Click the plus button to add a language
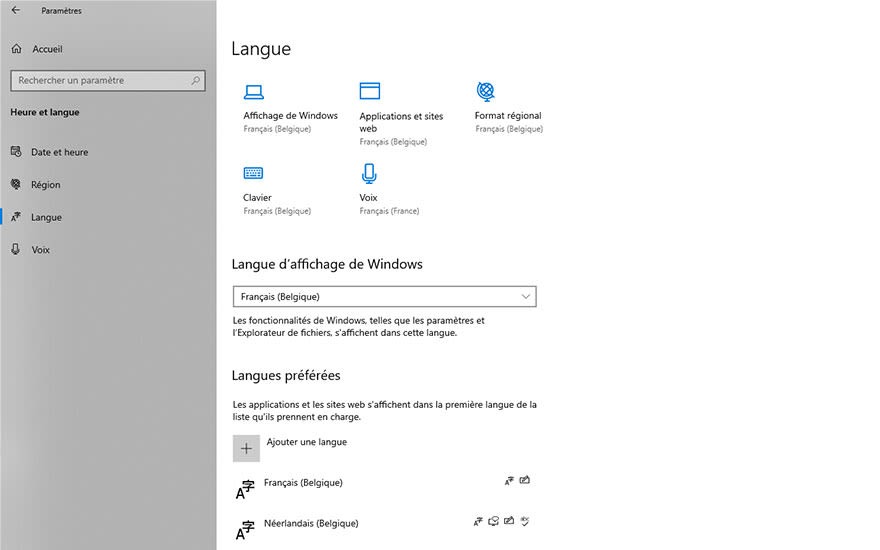The height and width of the screenshot is (550, 880). pos(246,448)
